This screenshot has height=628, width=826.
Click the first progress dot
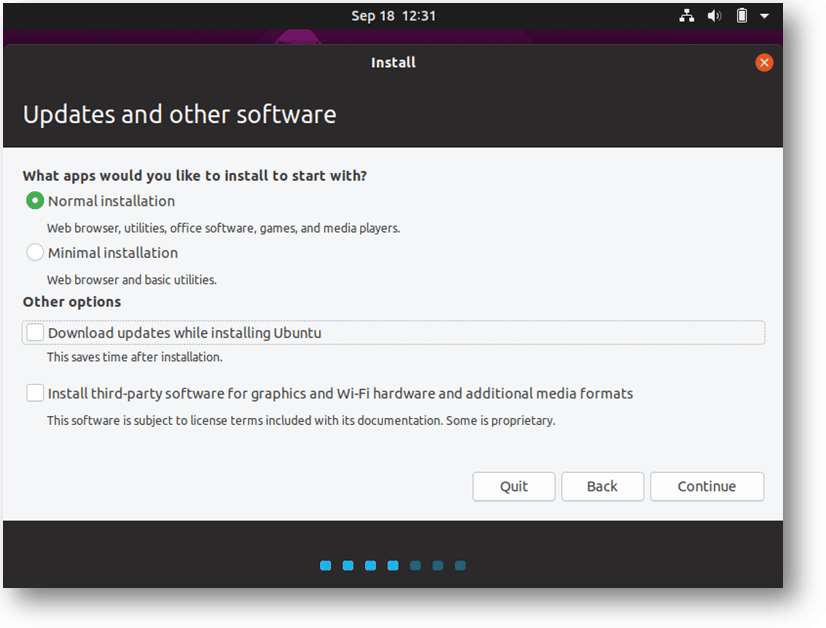click(326, 565)
